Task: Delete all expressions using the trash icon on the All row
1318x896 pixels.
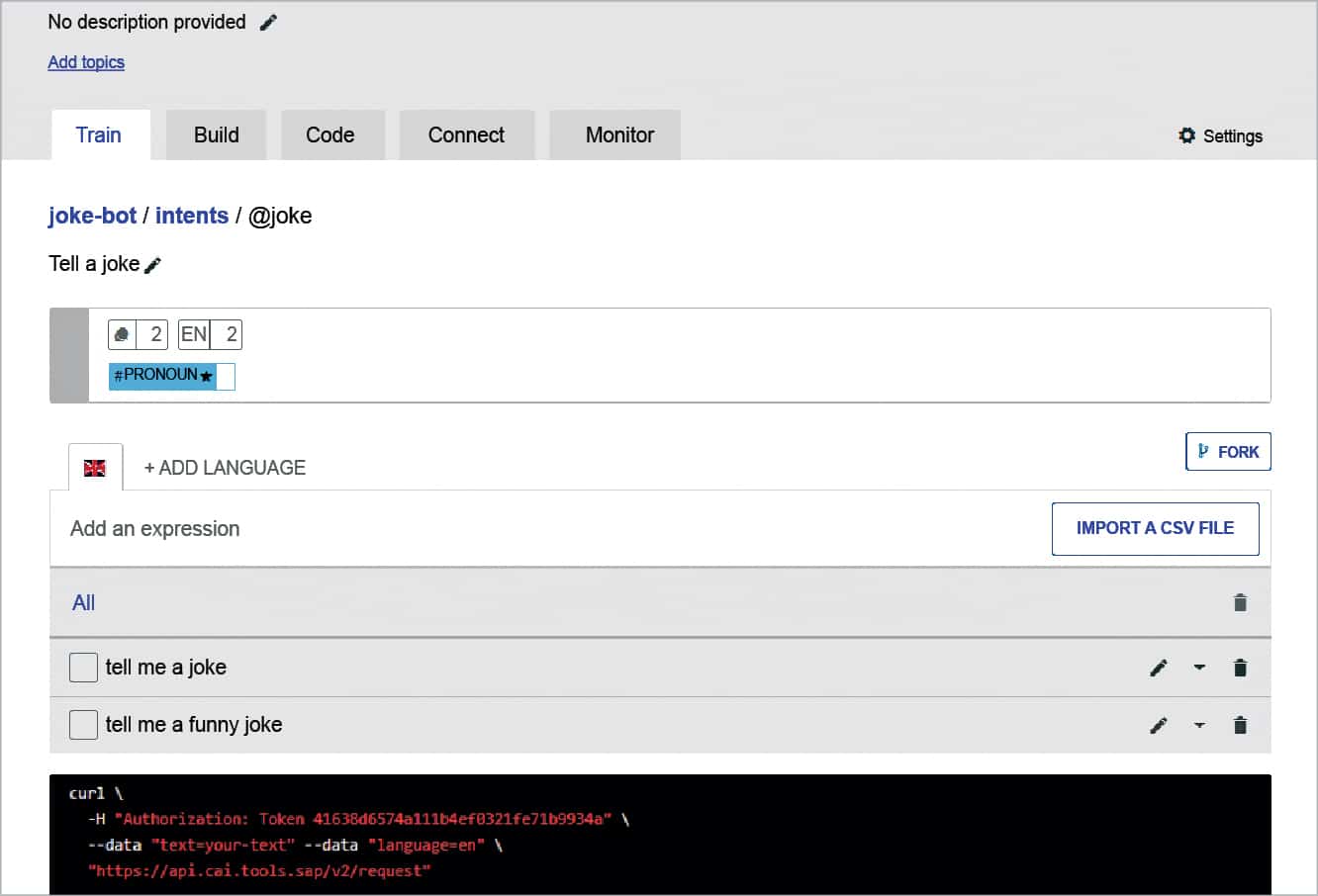Action: click(x=1240, y=602)
